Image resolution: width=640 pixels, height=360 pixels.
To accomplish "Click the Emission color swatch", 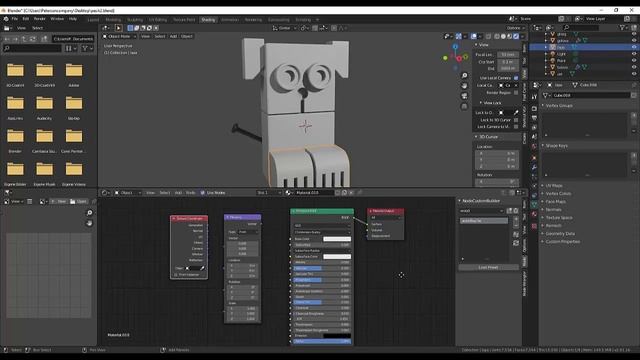I will (x=337, y=336).
